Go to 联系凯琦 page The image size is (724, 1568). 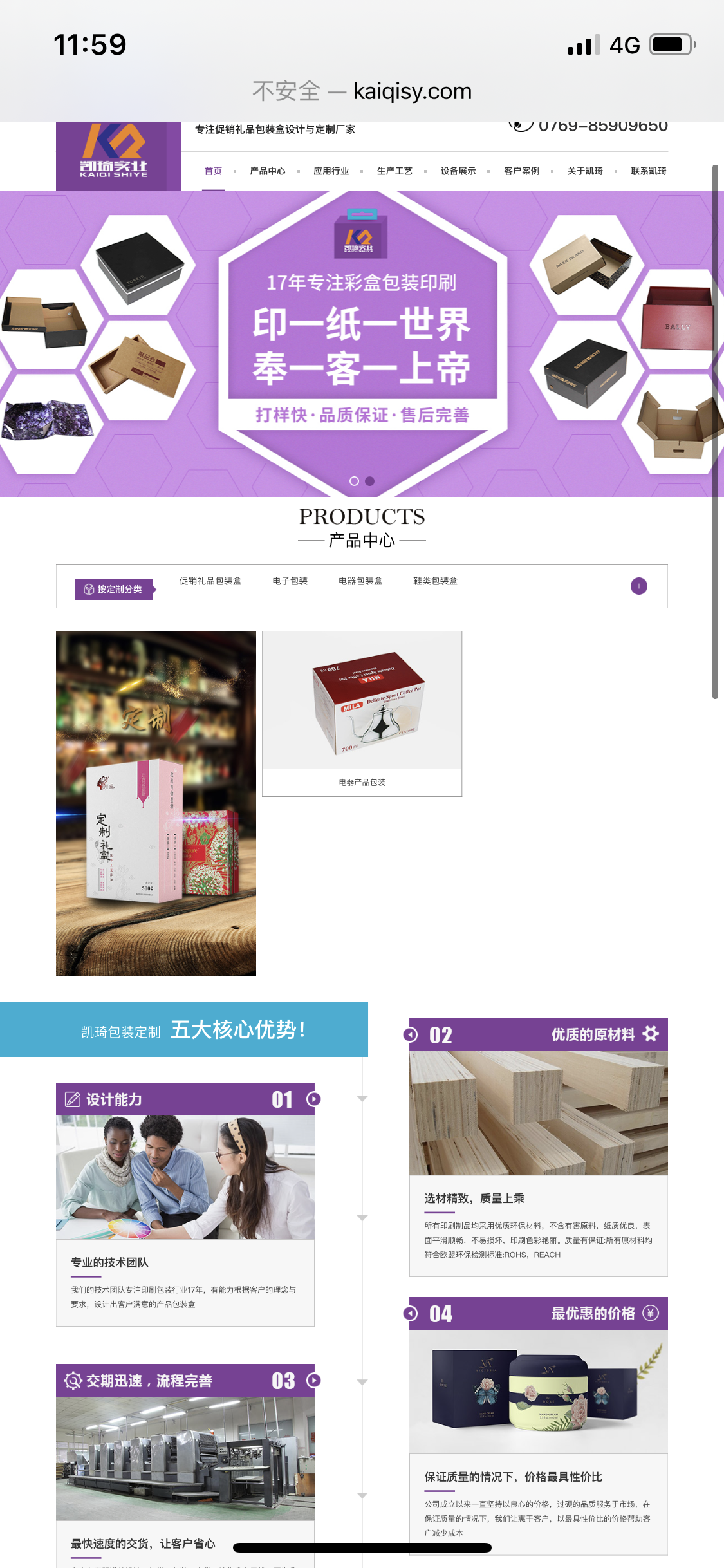[649, 171]
